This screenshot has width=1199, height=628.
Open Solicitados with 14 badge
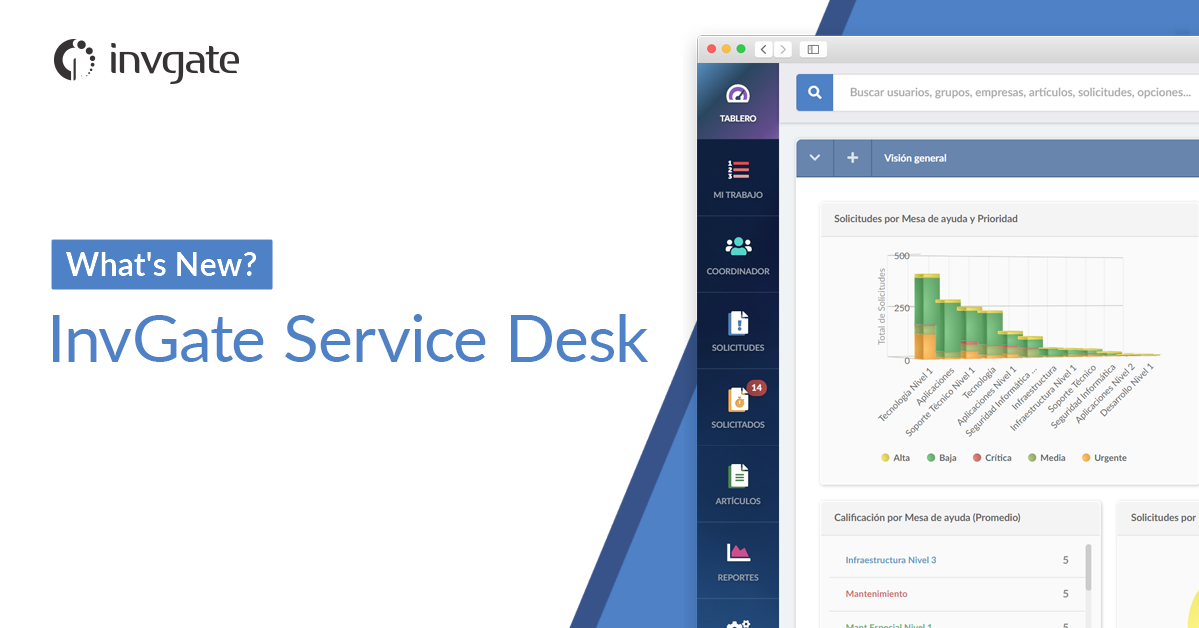(x=738, y=400)
